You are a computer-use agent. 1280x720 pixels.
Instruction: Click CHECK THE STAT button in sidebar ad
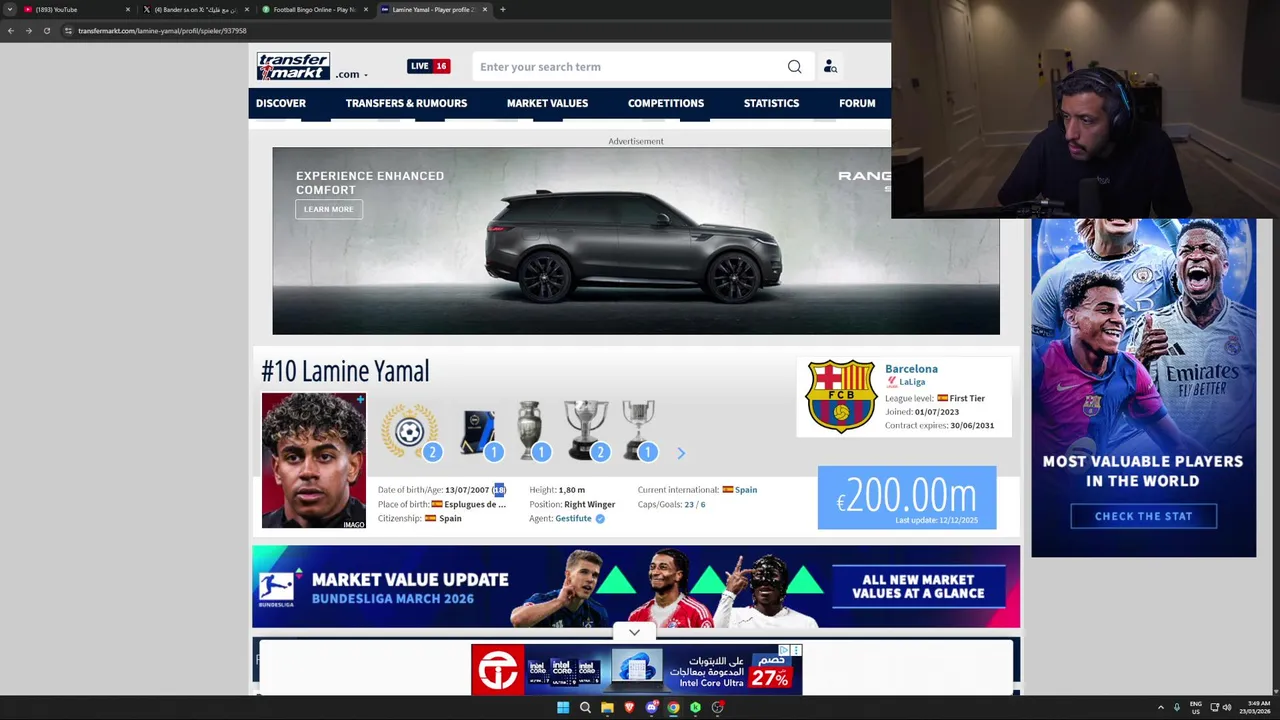1143,516
